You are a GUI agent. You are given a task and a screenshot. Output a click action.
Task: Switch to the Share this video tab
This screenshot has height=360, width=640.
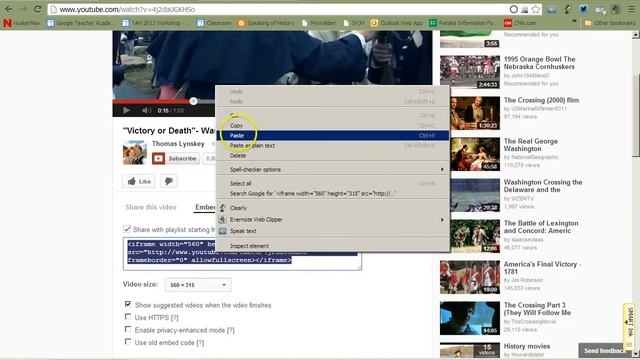[151, 207]
